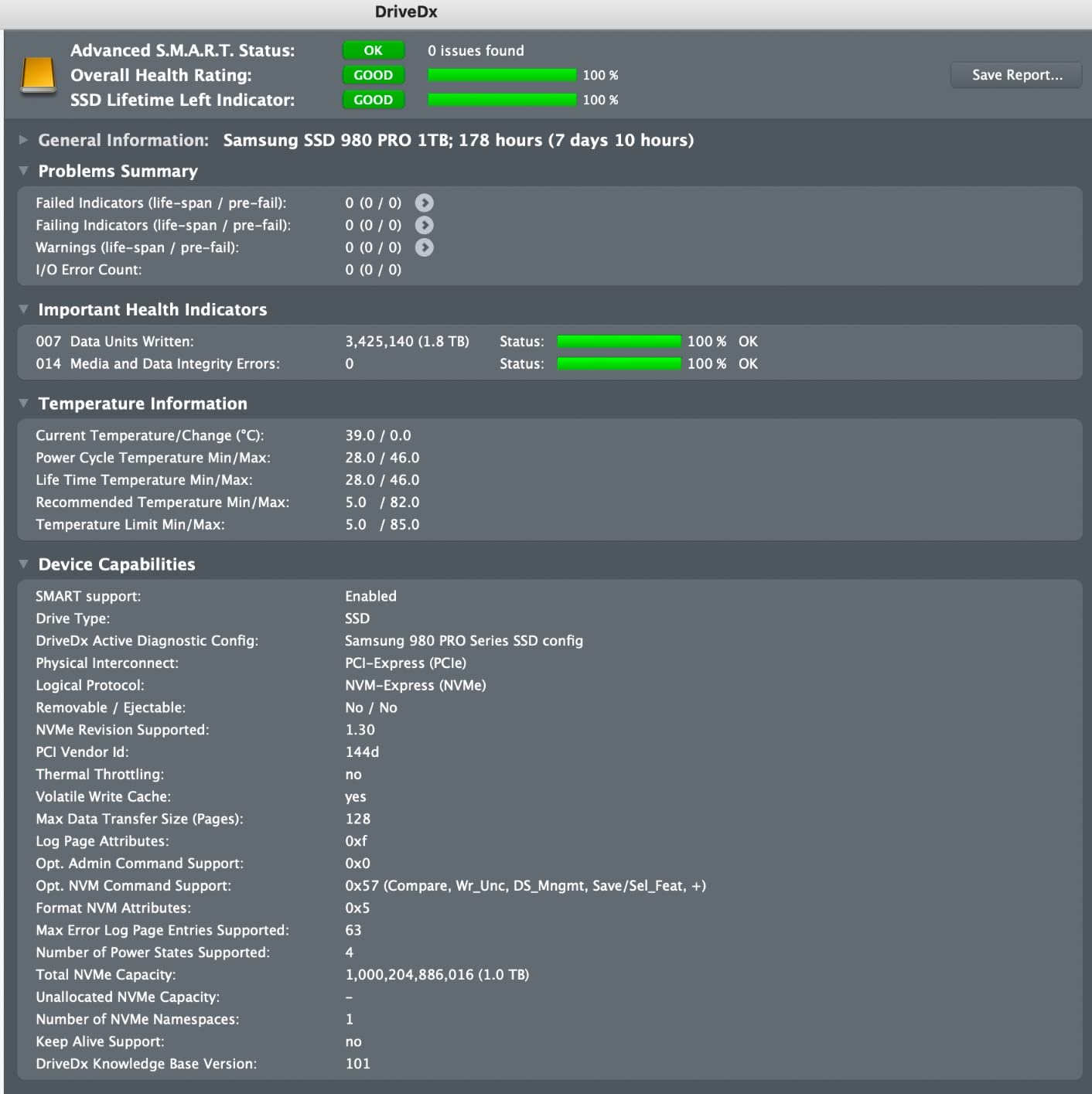The height and width of the screenshot is (1094, 1092).
Task: Click the GOOD badge for Overall Health Rating
Action: (x=374, y=75)
